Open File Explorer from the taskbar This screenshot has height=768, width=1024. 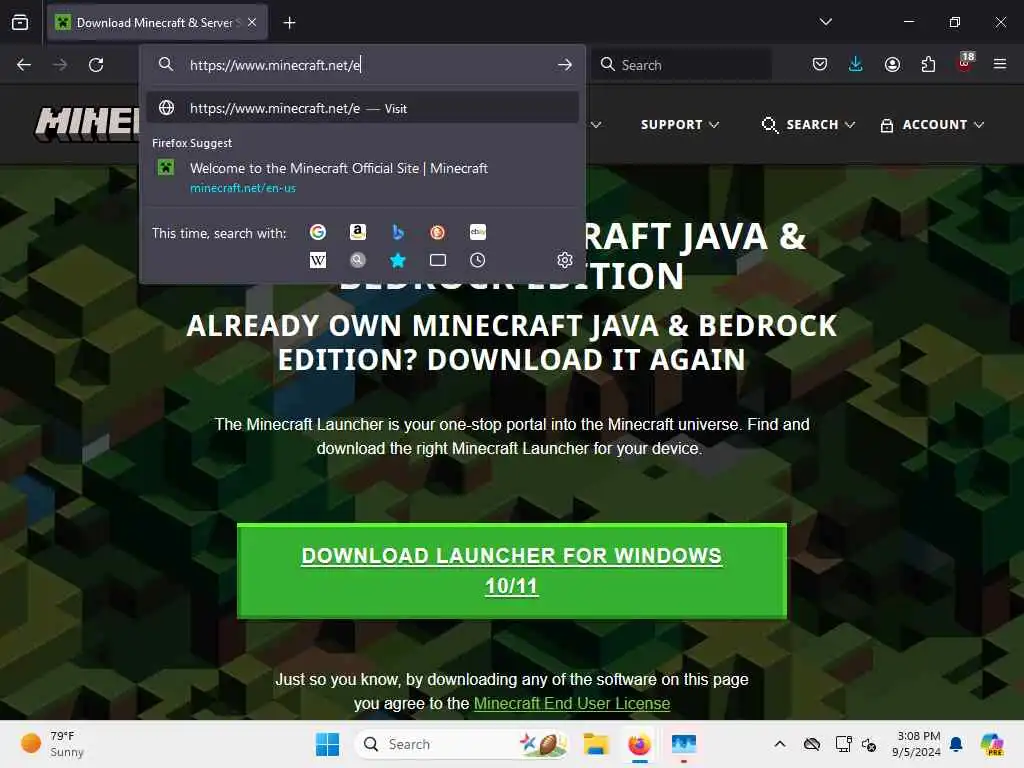click(x=596, y=744)
